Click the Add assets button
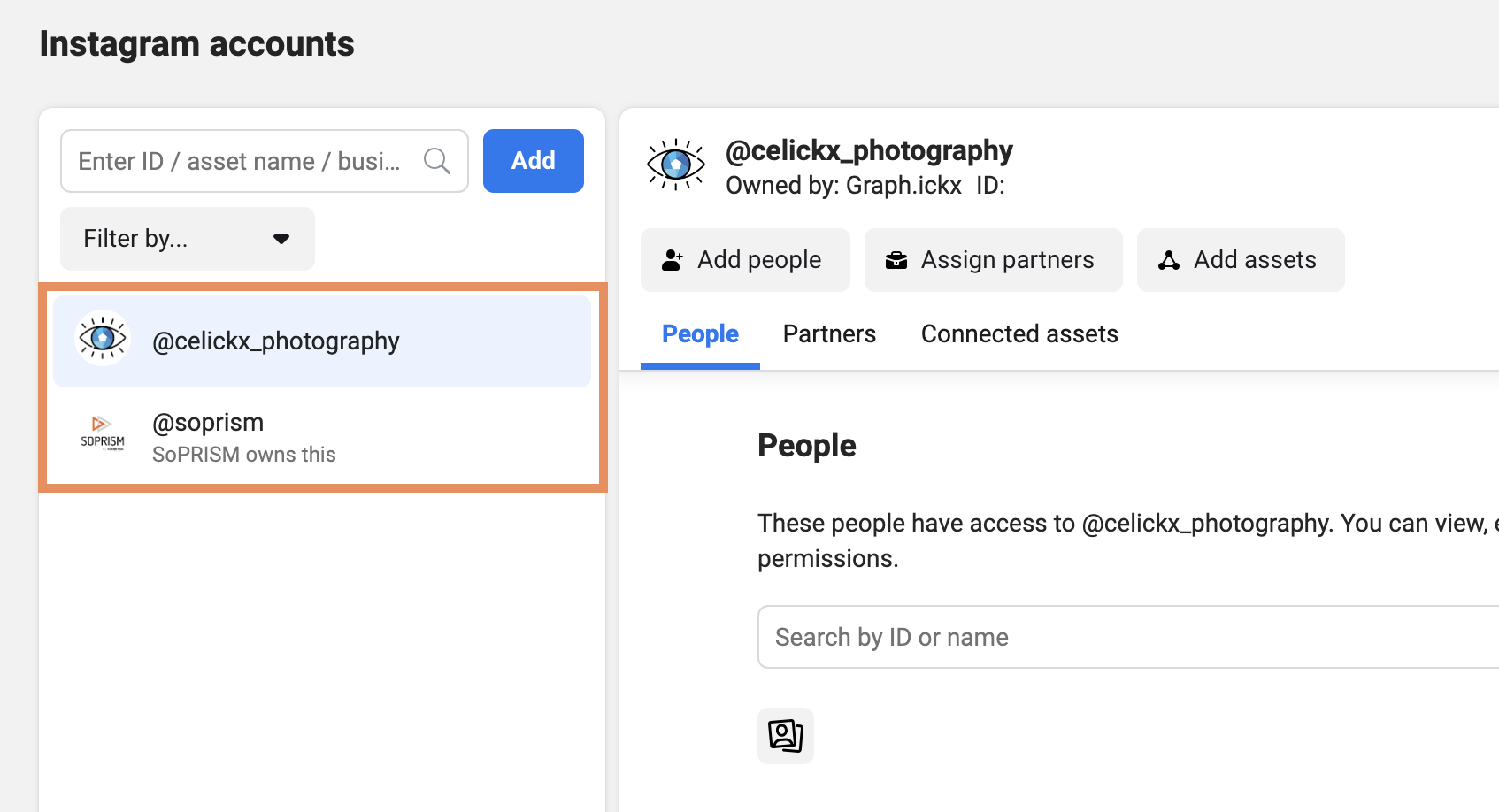This screenshot has height=812, width=1499. point(1241,260)
